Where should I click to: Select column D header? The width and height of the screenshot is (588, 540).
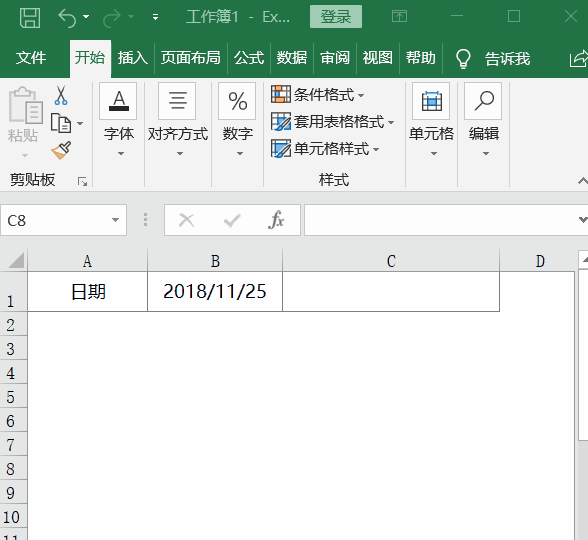click(x=539, y=261)
